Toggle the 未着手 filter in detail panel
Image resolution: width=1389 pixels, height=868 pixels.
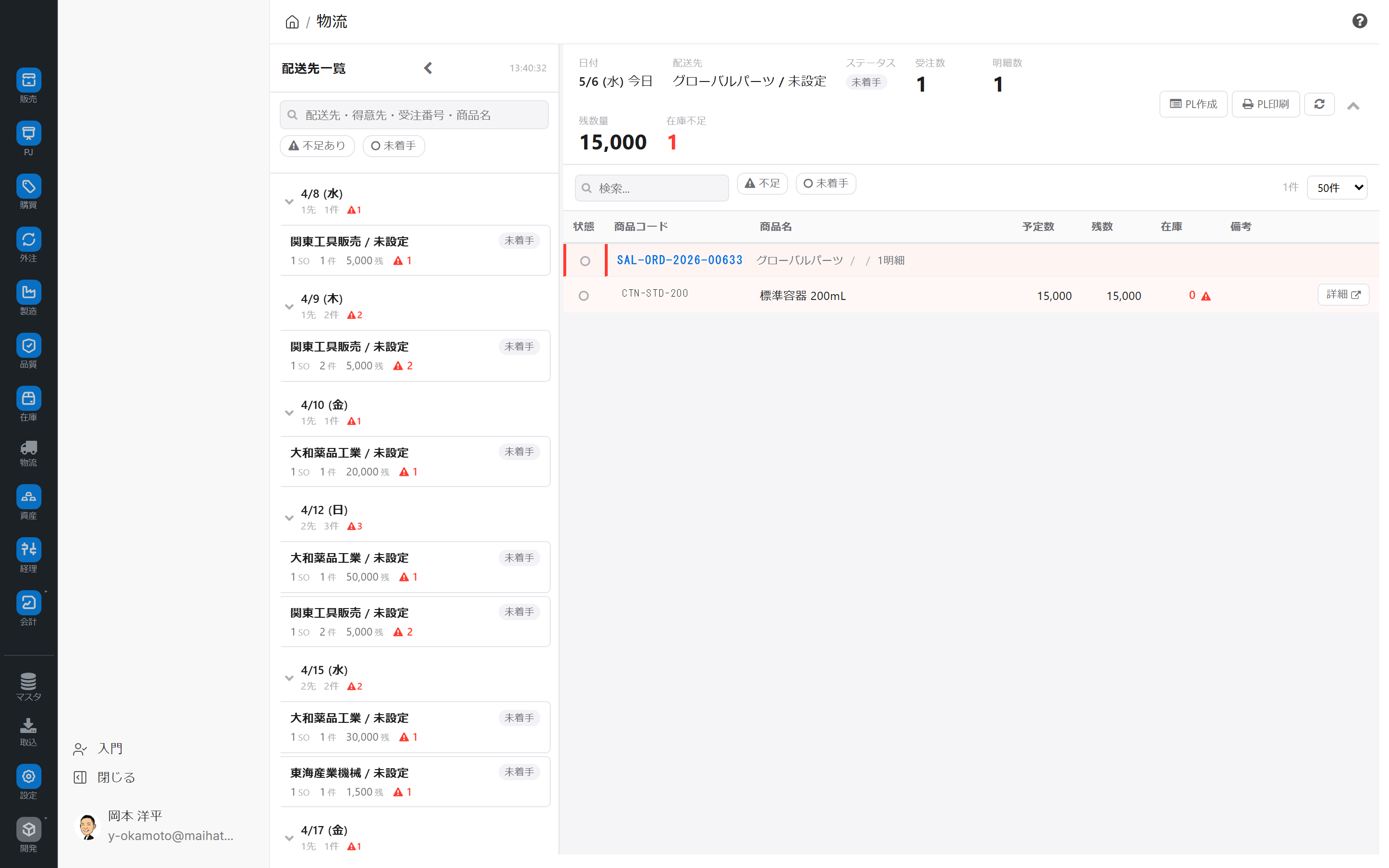pyautogui.click(x=825, y=184)
